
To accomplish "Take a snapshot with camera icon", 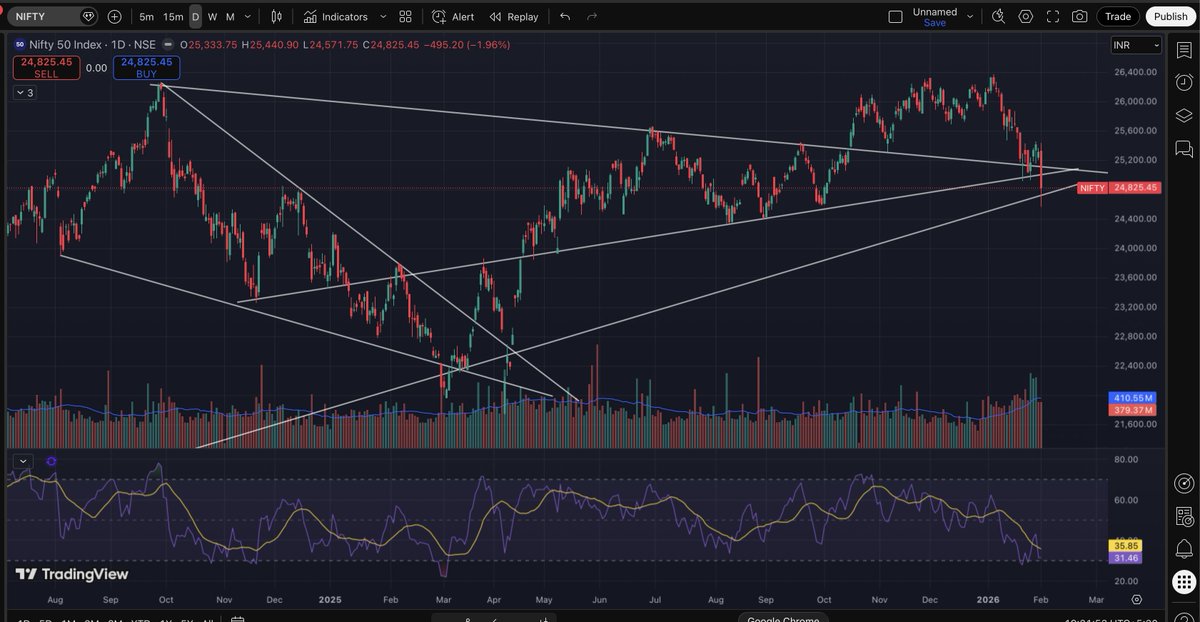I will tap(1080, 16).
